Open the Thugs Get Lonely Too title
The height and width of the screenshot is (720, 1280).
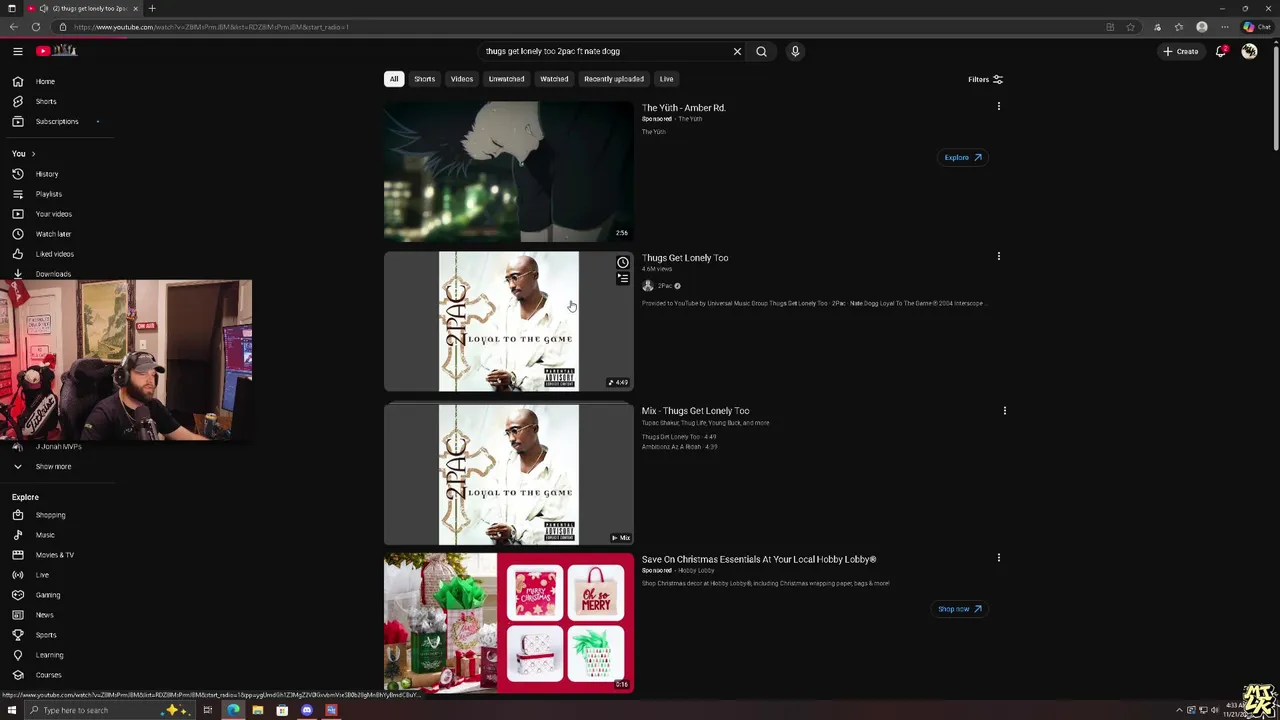pos(685,258)
